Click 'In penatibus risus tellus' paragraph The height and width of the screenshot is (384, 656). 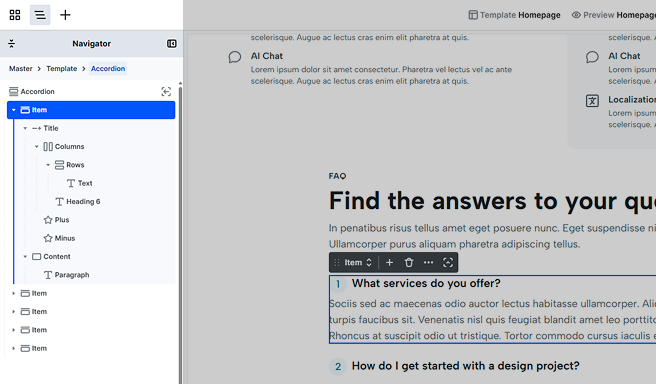coord(492,236)
